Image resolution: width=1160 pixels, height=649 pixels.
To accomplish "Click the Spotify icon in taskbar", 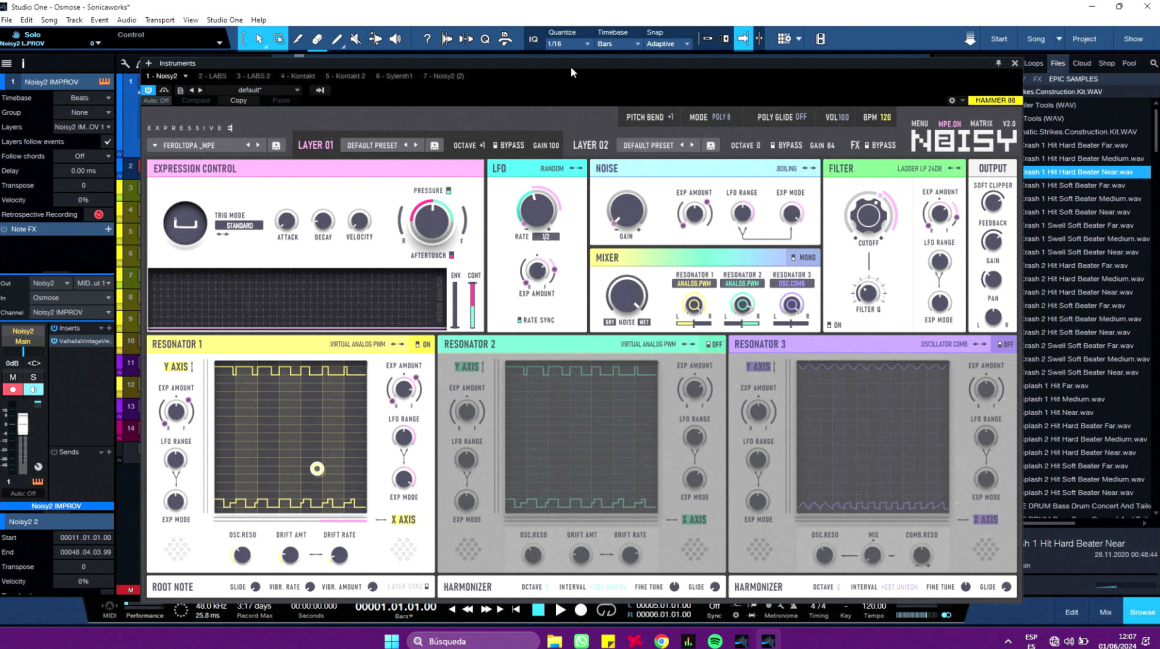I will coord(715,641).
